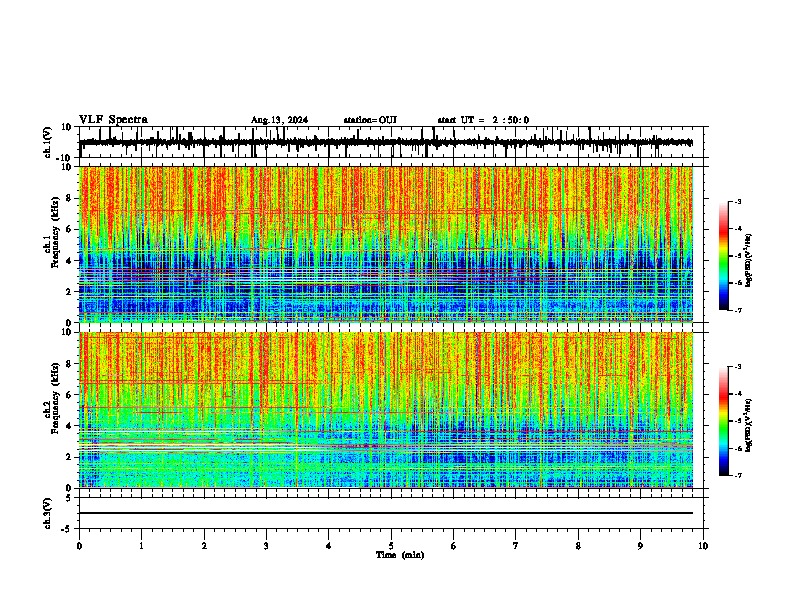Select the date text "Aug.13, 2024"

[279, 120]
